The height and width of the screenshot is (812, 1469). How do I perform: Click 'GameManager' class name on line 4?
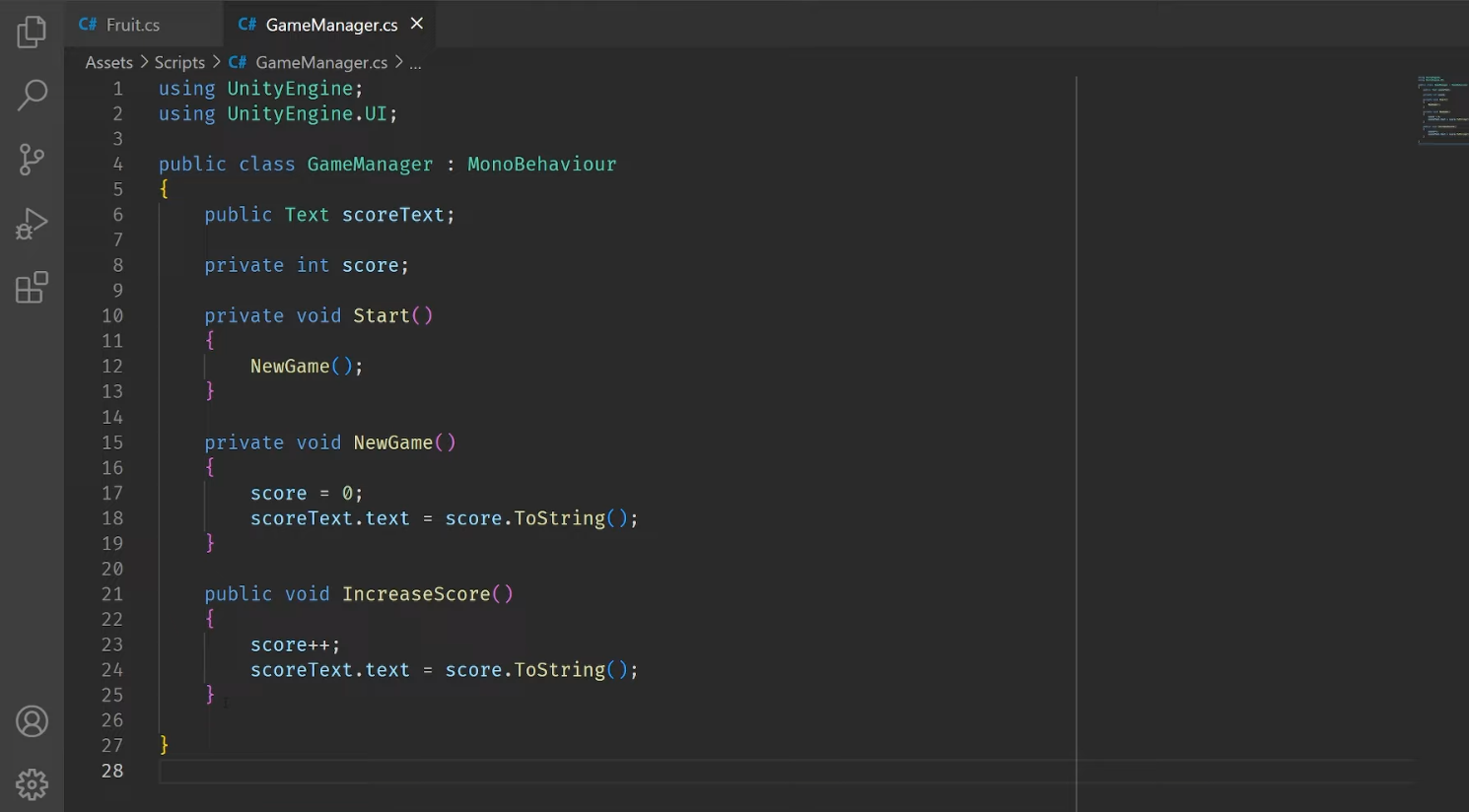click(x=370, y=164)
